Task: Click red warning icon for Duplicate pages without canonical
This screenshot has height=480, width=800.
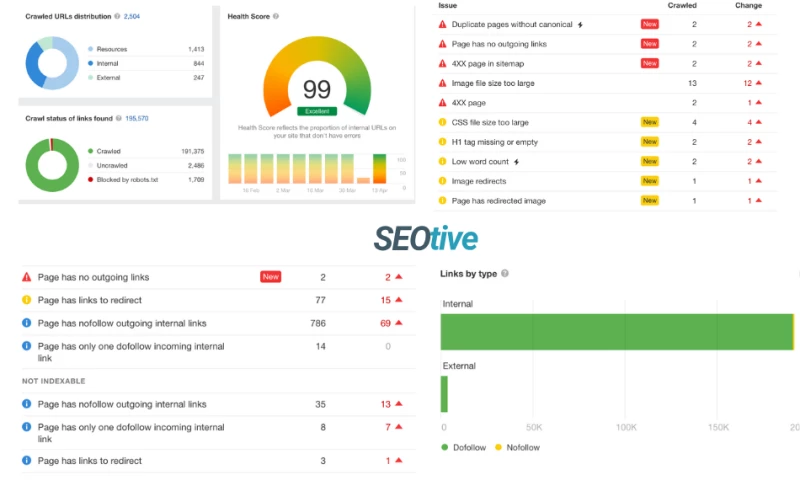Action: [443, 24]
